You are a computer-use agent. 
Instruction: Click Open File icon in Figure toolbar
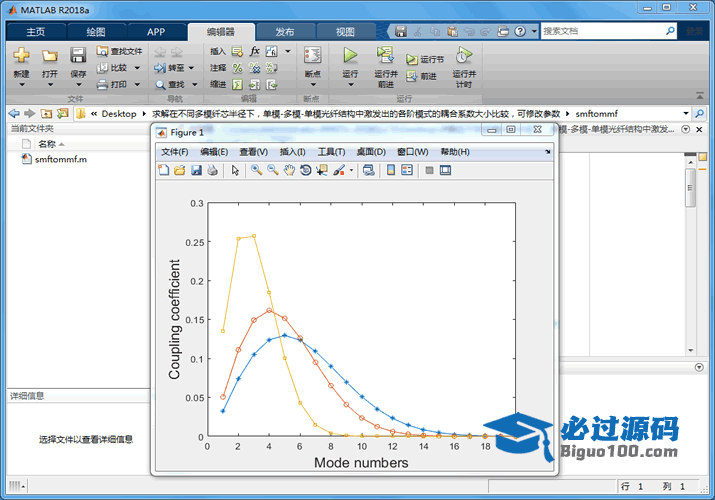click(180, 170)
